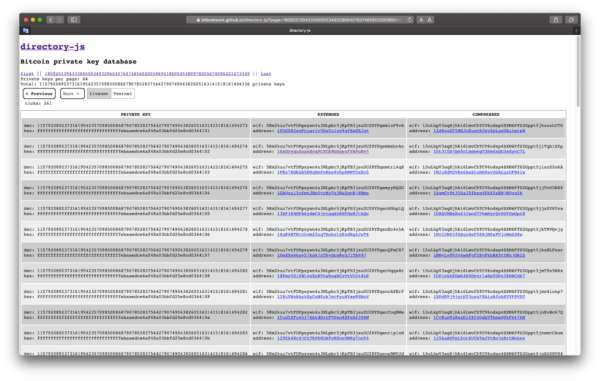
Task: Decrease text size with the small A button
Action: coord(421,20)
